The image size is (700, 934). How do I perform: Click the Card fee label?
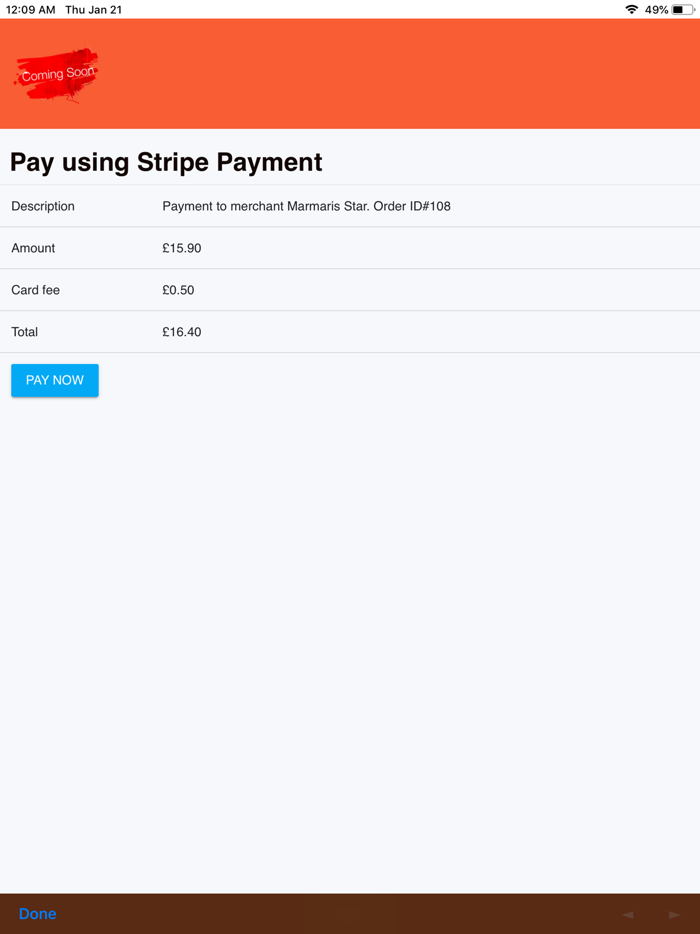[x=36, y=290]
